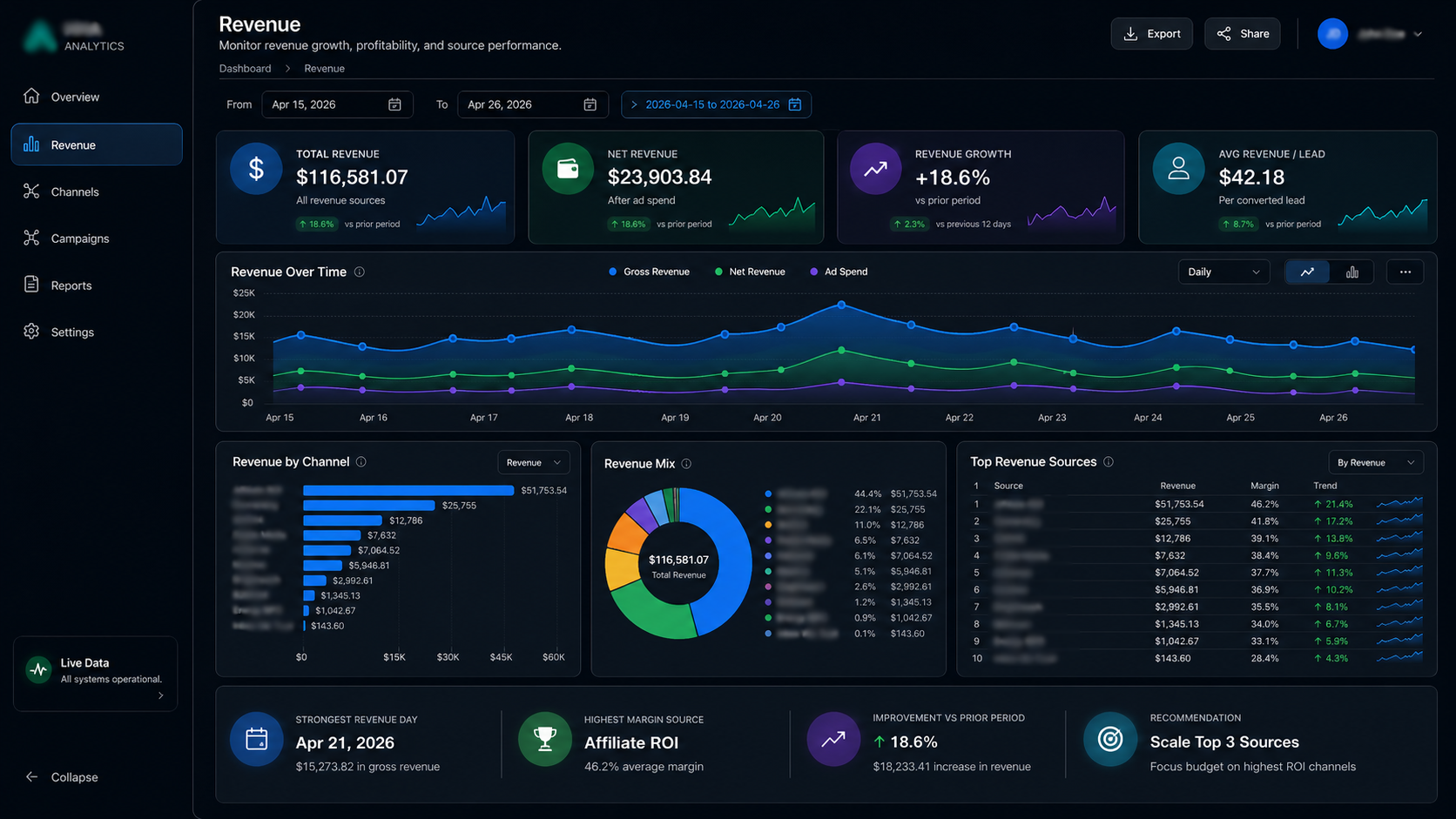Click Collapse sidebar button
The height and width of the screenshot is (819, 1456).
pos(62,777)
